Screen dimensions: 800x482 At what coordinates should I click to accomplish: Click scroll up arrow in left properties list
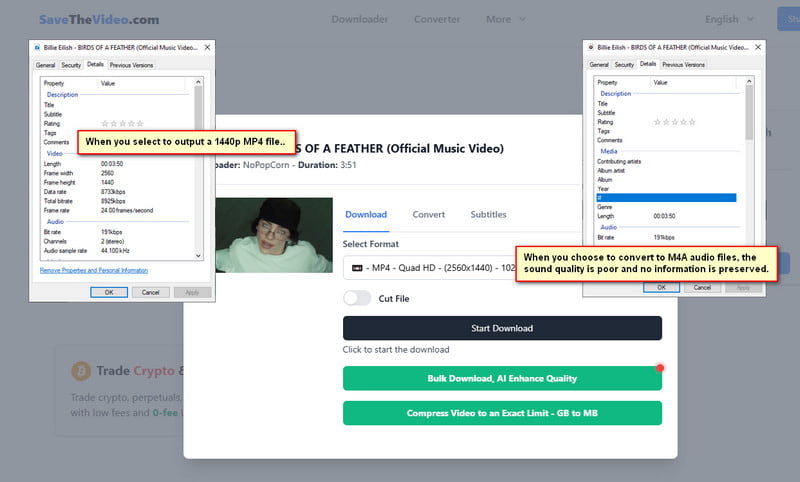(x=198, y=82)
